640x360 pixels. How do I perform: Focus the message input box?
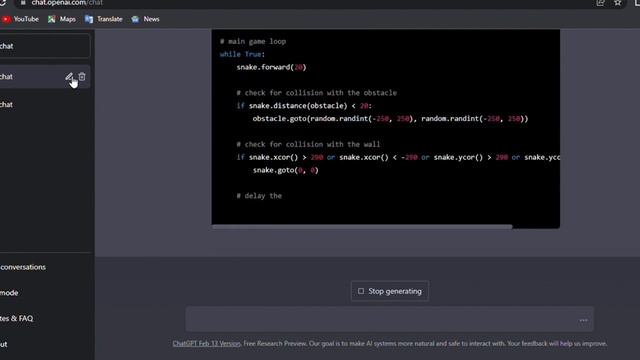(390, 320)
